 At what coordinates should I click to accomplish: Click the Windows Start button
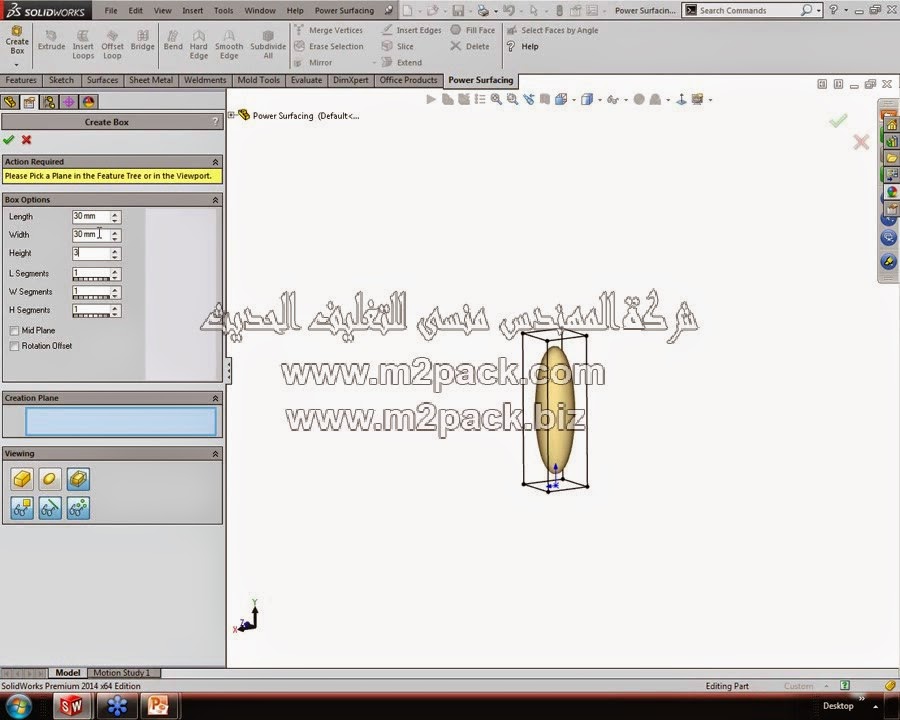click(x=20, y=706)
